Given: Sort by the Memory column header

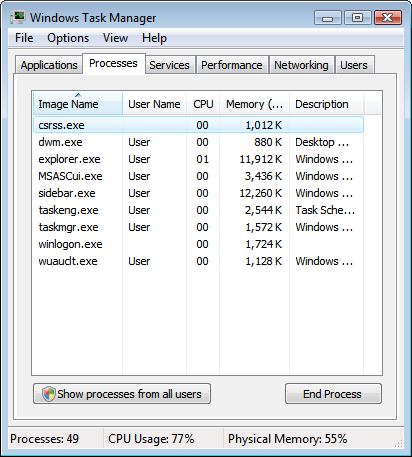Looking at the screenshot, I should click(254, 104).
